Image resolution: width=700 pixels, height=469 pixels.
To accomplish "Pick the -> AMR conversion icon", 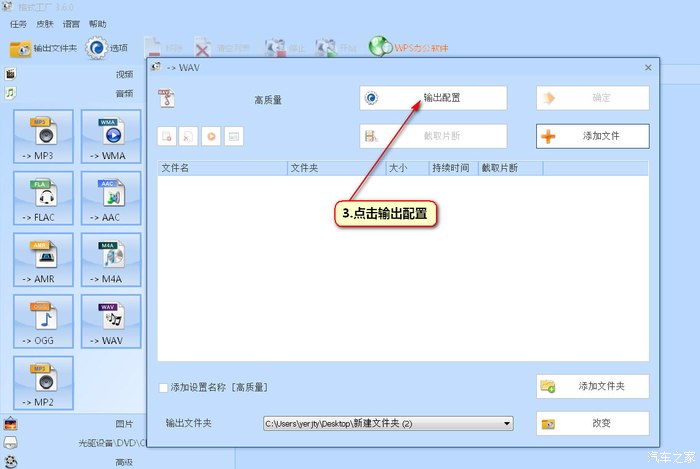I will pos(43,260).
